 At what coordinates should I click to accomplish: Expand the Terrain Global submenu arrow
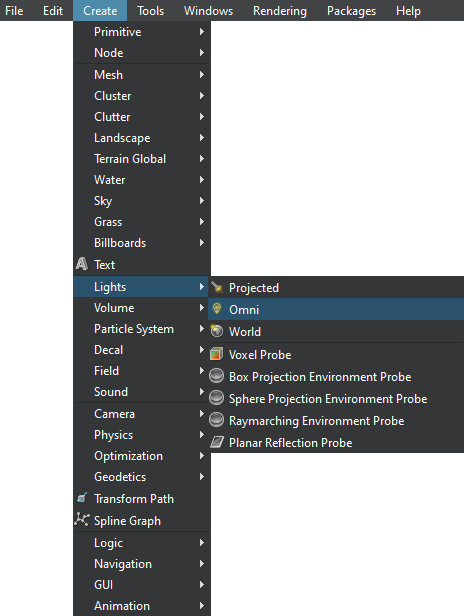click(202, 158)
